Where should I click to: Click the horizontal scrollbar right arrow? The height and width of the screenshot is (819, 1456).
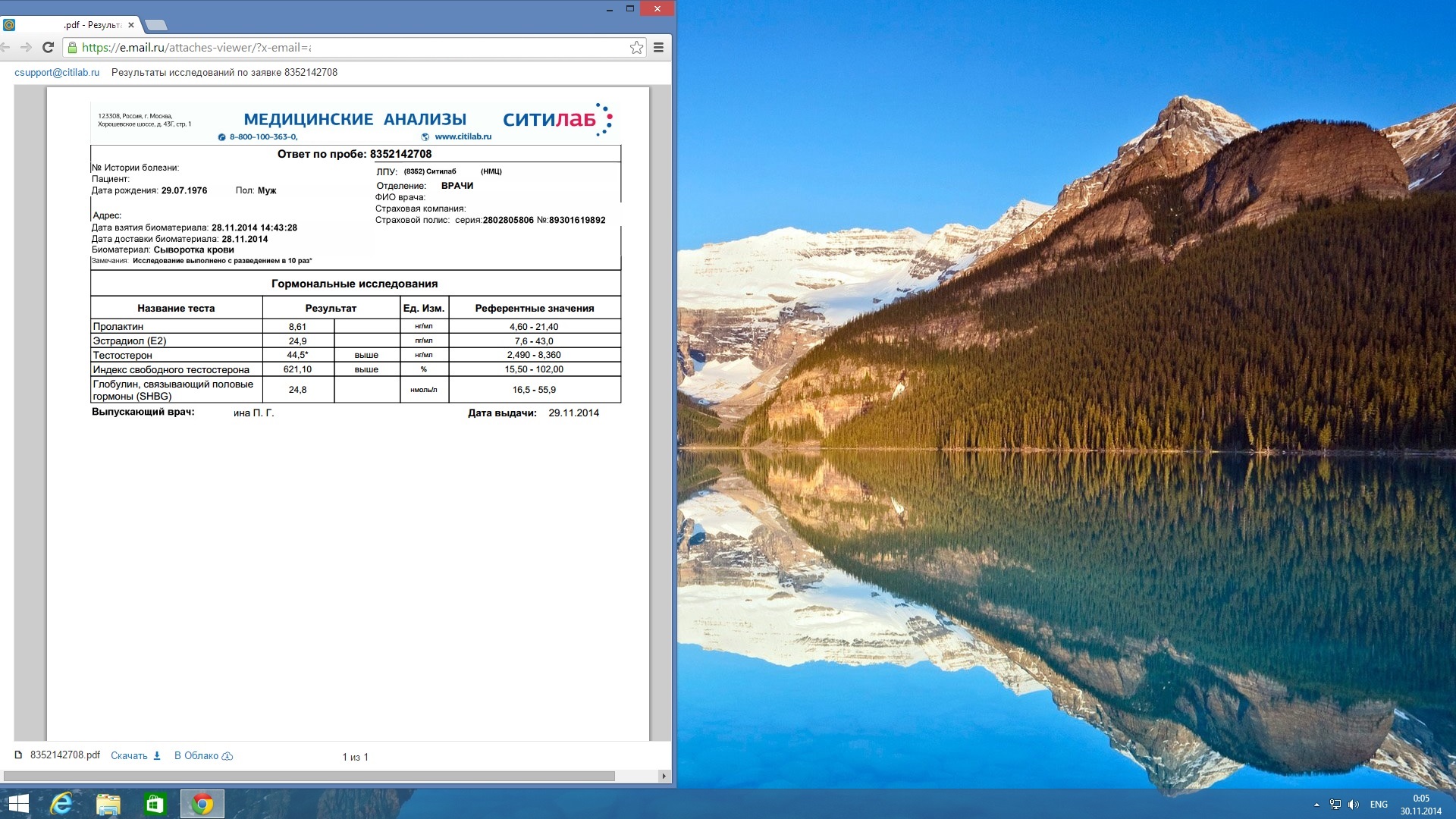click(664, 776)
